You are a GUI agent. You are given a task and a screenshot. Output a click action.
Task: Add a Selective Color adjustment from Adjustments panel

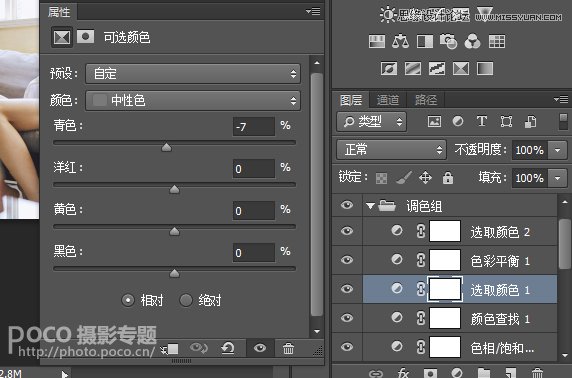click(x=461, y=68)
